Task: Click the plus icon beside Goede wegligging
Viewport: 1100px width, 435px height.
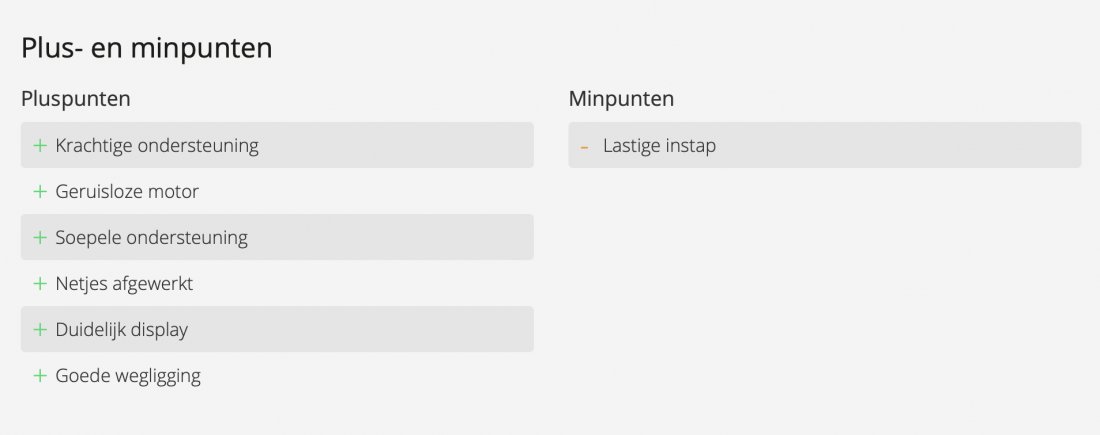Action: pyautogui.click(x=40, y=376)
